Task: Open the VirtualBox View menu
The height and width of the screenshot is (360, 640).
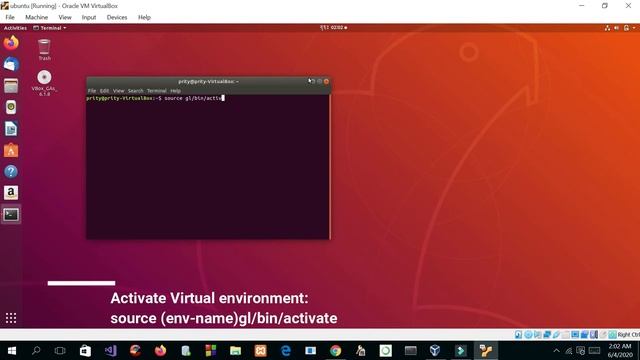Action: pyautogui.click(x=65, y=17)
